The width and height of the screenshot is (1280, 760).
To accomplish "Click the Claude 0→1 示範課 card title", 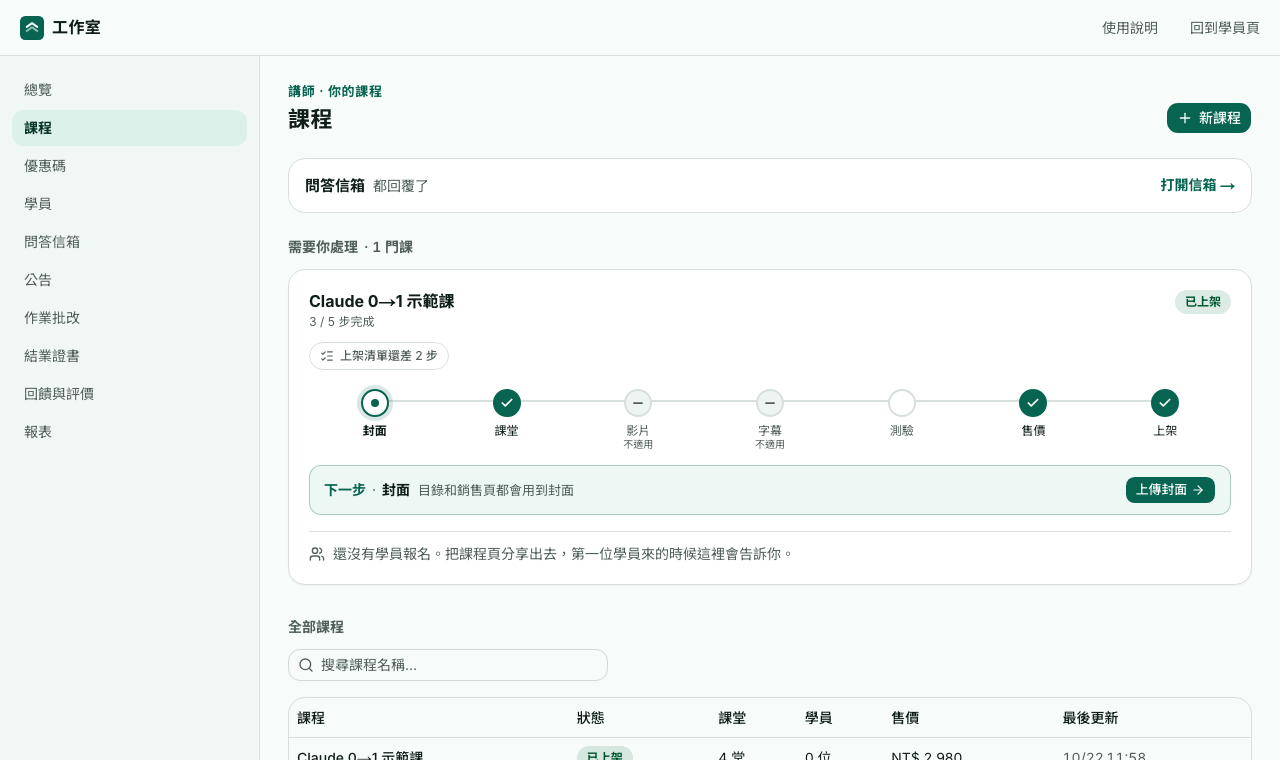I will point(382,301).
